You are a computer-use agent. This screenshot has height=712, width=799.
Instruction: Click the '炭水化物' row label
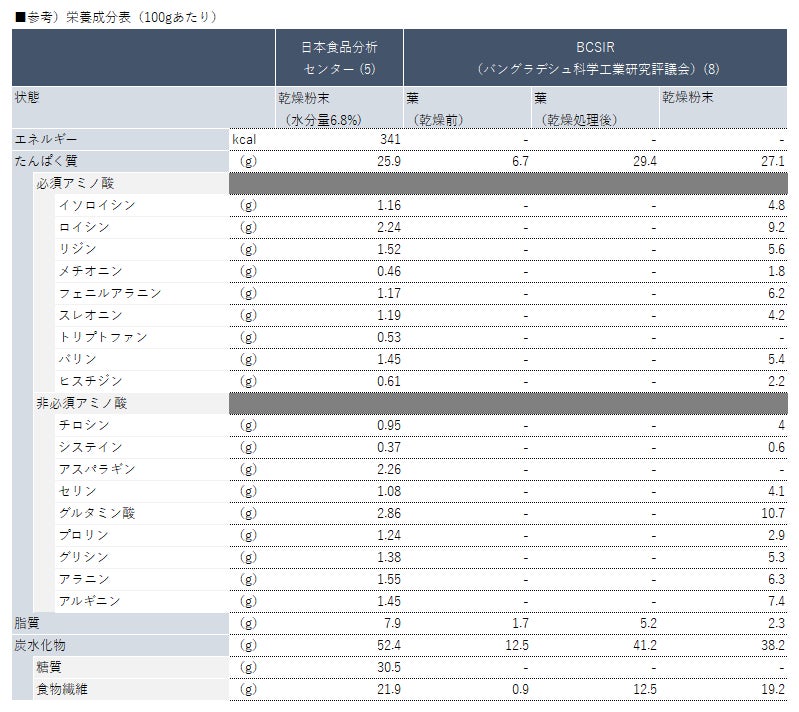click(40, 645)
